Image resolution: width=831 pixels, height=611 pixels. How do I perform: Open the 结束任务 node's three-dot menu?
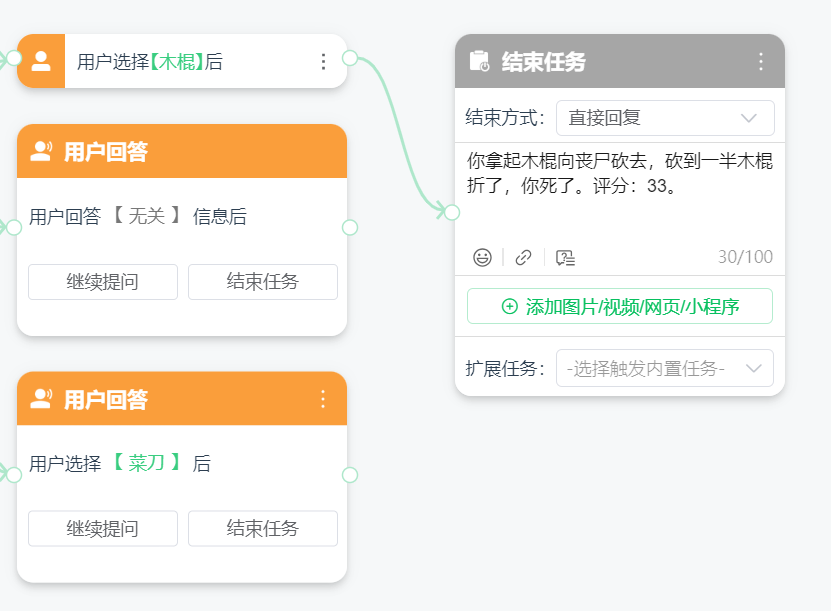tap(760, 61)
